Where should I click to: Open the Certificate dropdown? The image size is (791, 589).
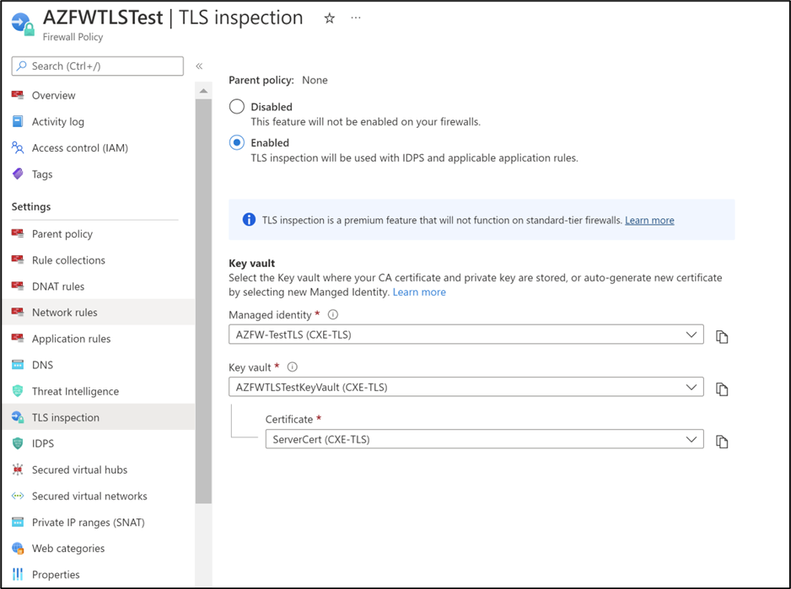484,439
